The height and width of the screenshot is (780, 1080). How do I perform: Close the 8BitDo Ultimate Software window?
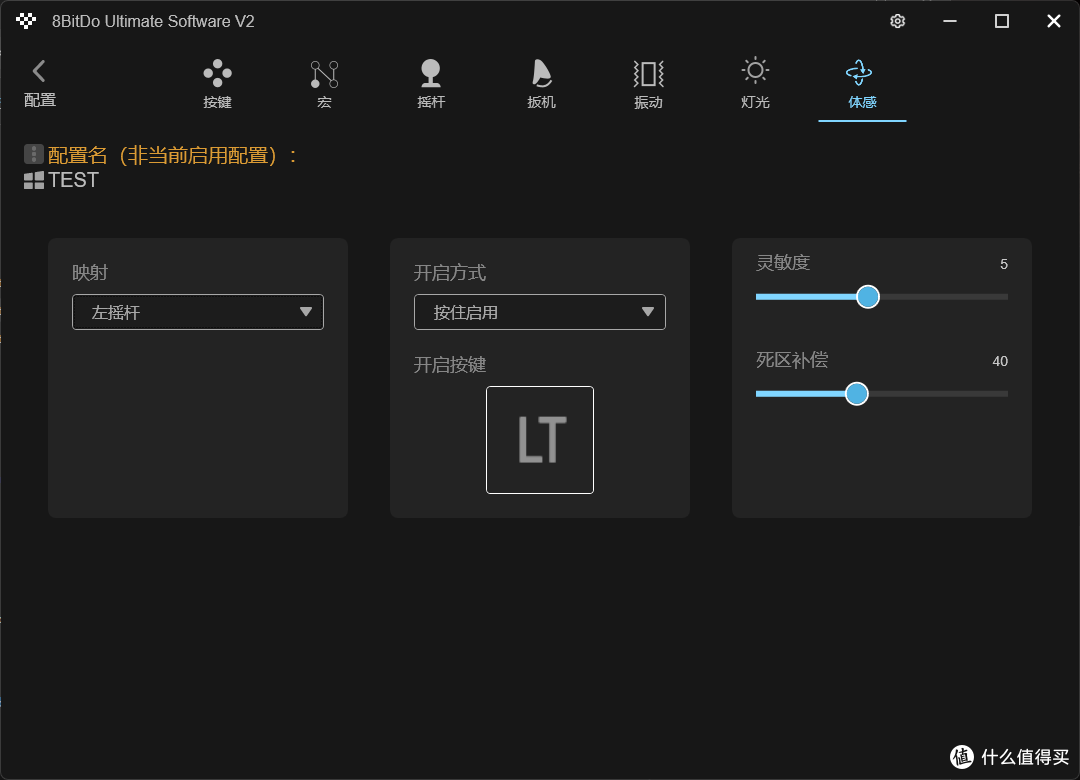click(x=1054, y=21)
